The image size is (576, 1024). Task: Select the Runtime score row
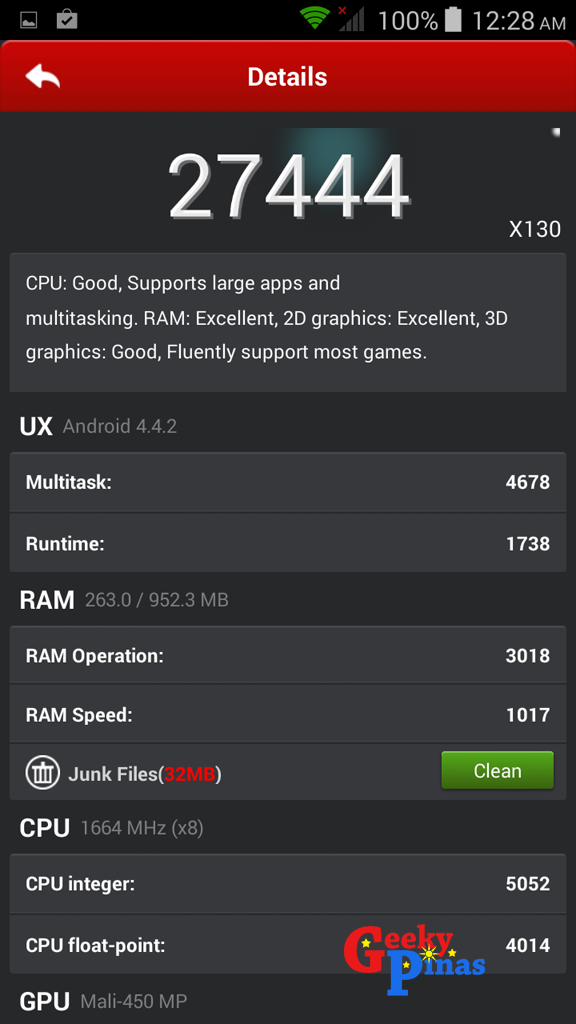[x=288, y=543]
